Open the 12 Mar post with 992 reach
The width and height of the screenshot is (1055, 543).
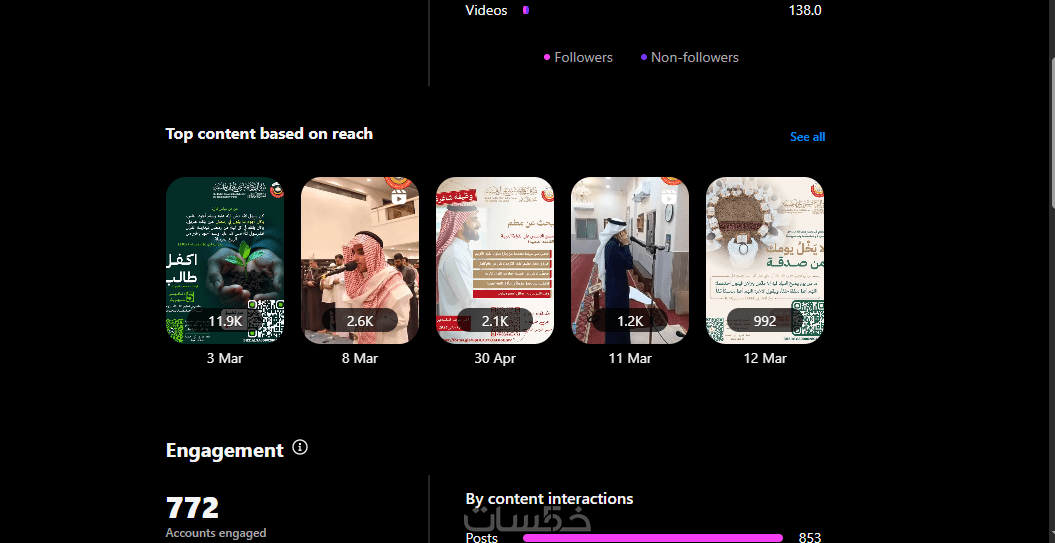765,260
